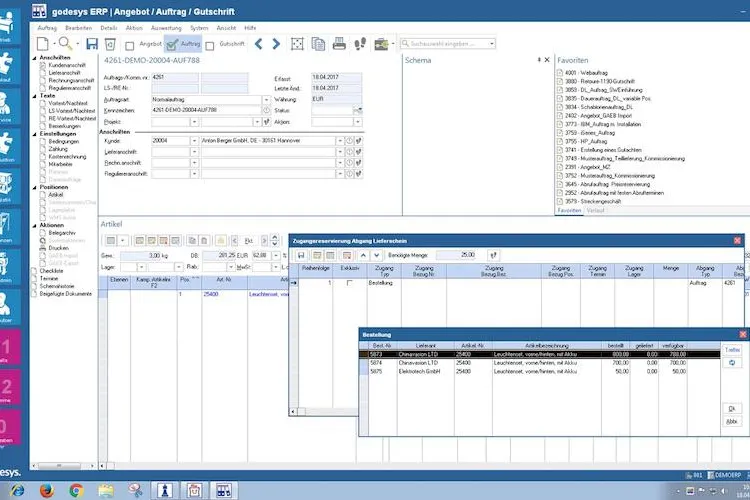Open the Aktion dropdown arrow
This screenshot has height=500, width=750.
358,122
